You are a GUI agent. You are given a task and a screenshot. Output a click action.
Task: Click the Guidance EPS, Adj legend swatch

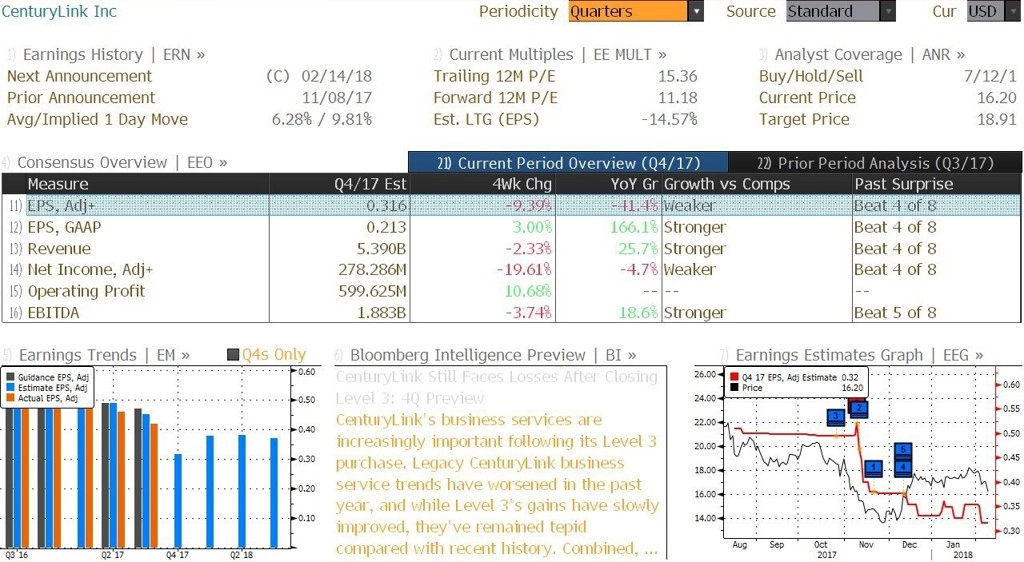point(10,377)
